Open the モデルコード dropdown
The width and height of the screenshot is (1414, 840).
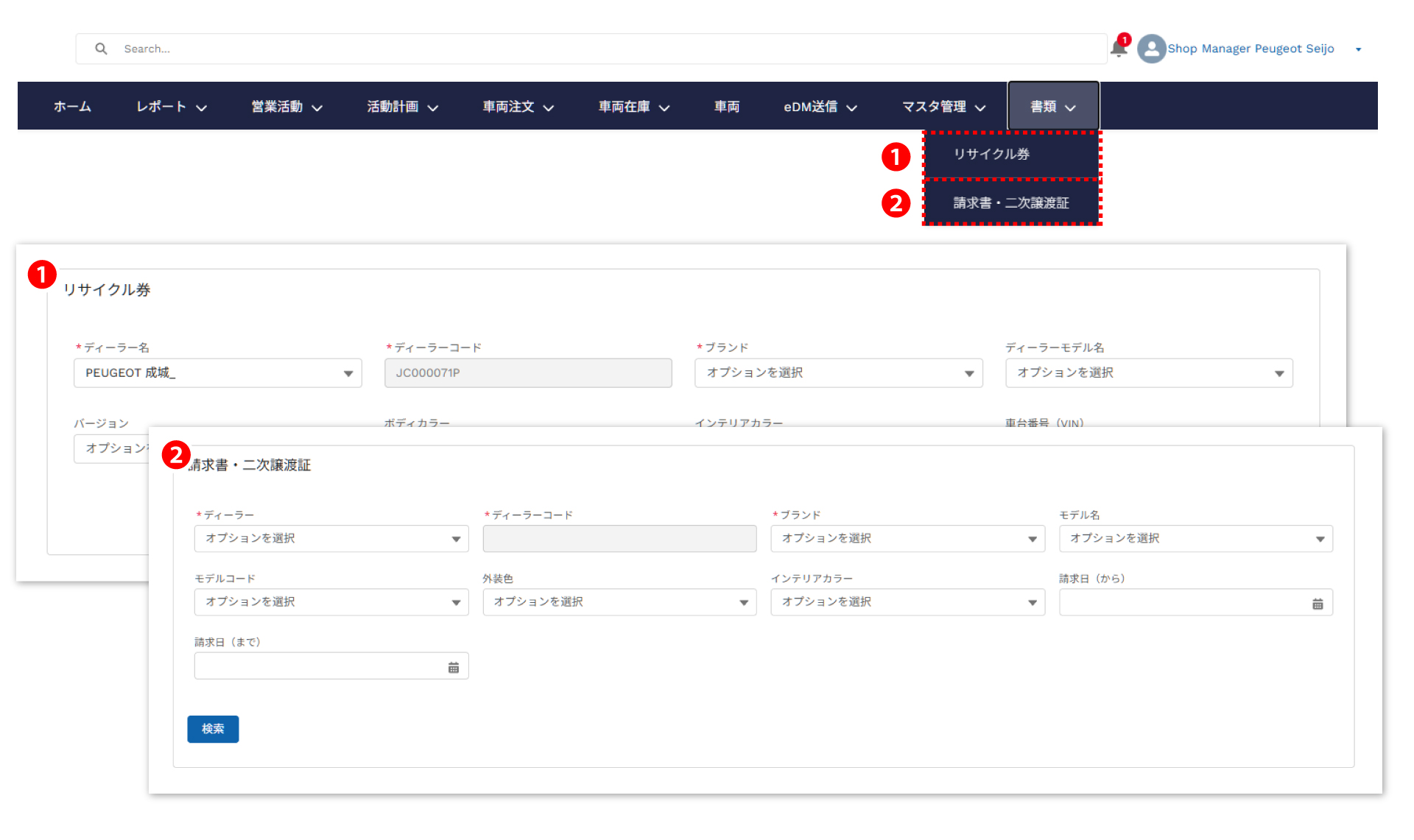(x=331, y=602)
